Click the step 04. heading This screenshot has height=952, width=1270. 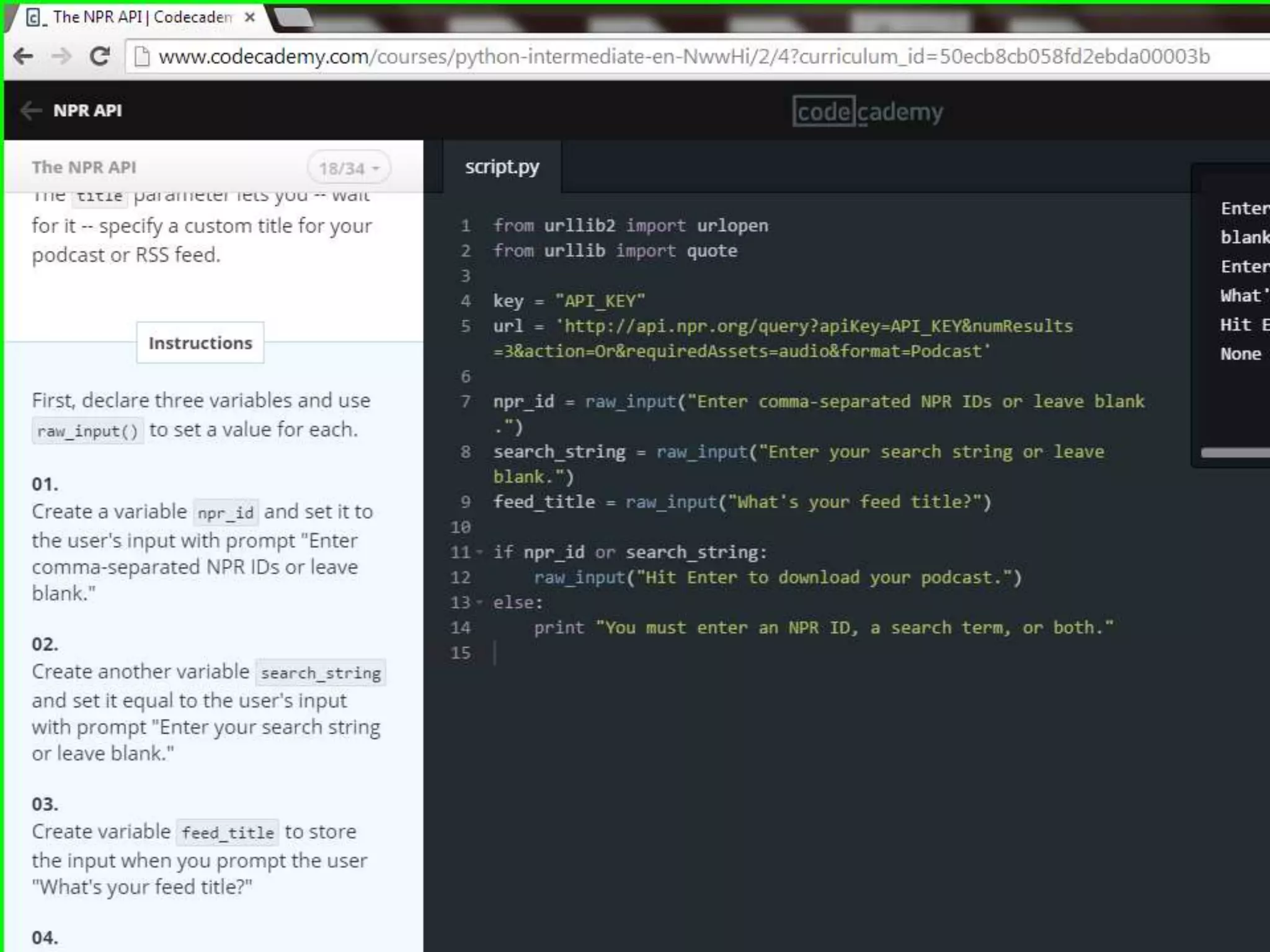[45, 938]
